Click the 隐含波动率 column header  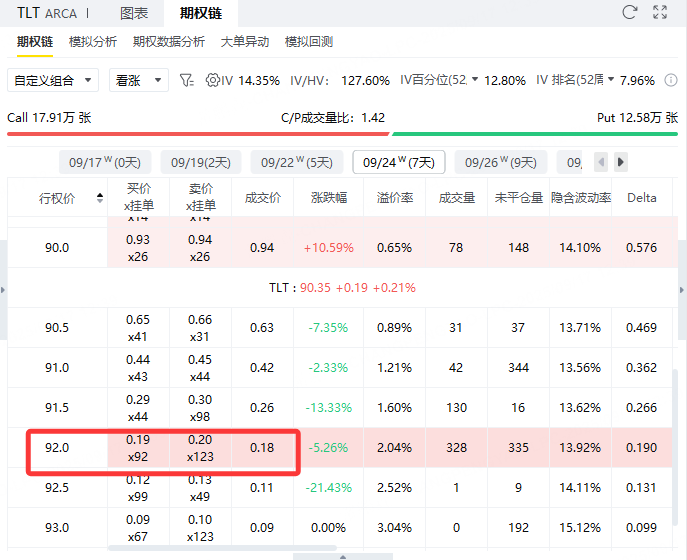click(581, 198)
